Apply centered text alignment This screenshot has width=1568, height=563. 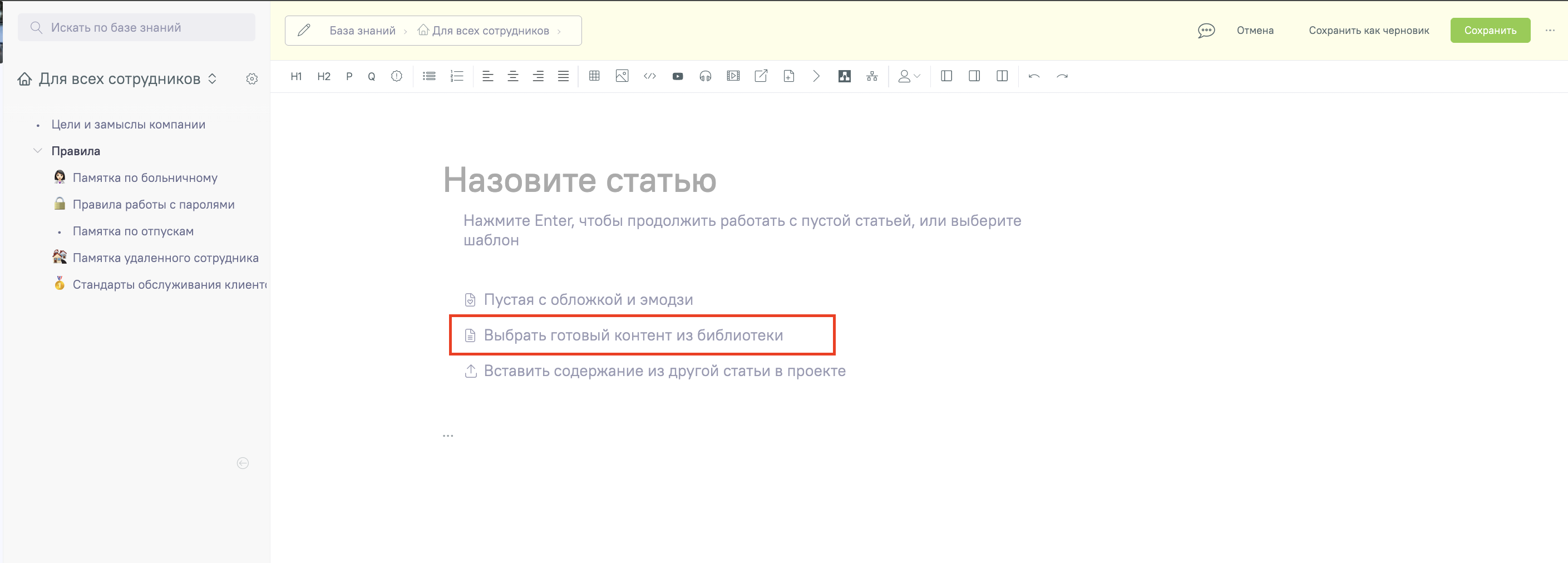coord(512,76)
